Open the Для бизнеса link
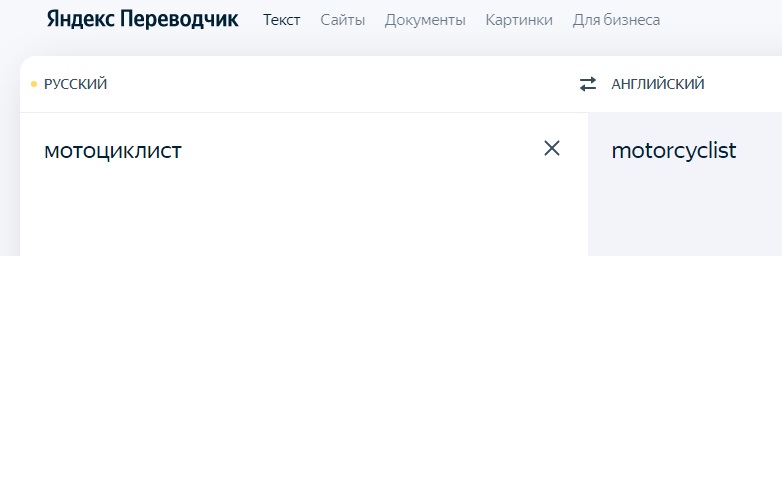This screenshot has width=782, height=480. [x=616, y=20]
